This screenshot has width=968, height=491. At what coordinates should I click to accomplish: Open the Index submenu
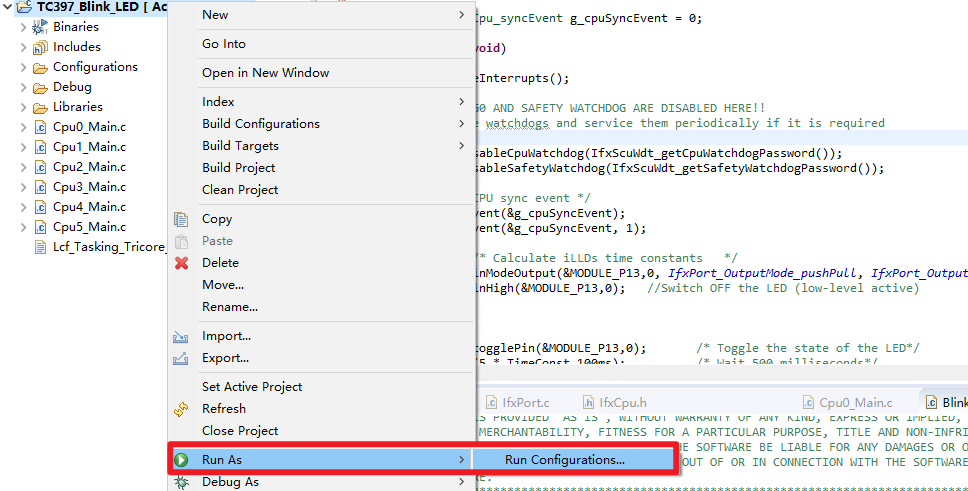pyautogui.click(x=321, y=102)
